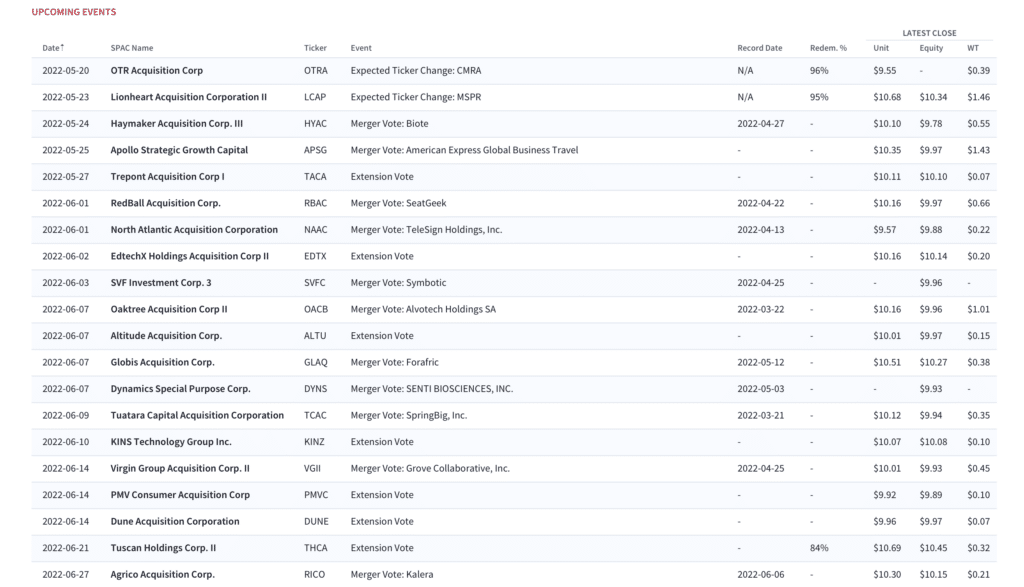
Task: Click the Redem. % column header
Action: [828, 48]
